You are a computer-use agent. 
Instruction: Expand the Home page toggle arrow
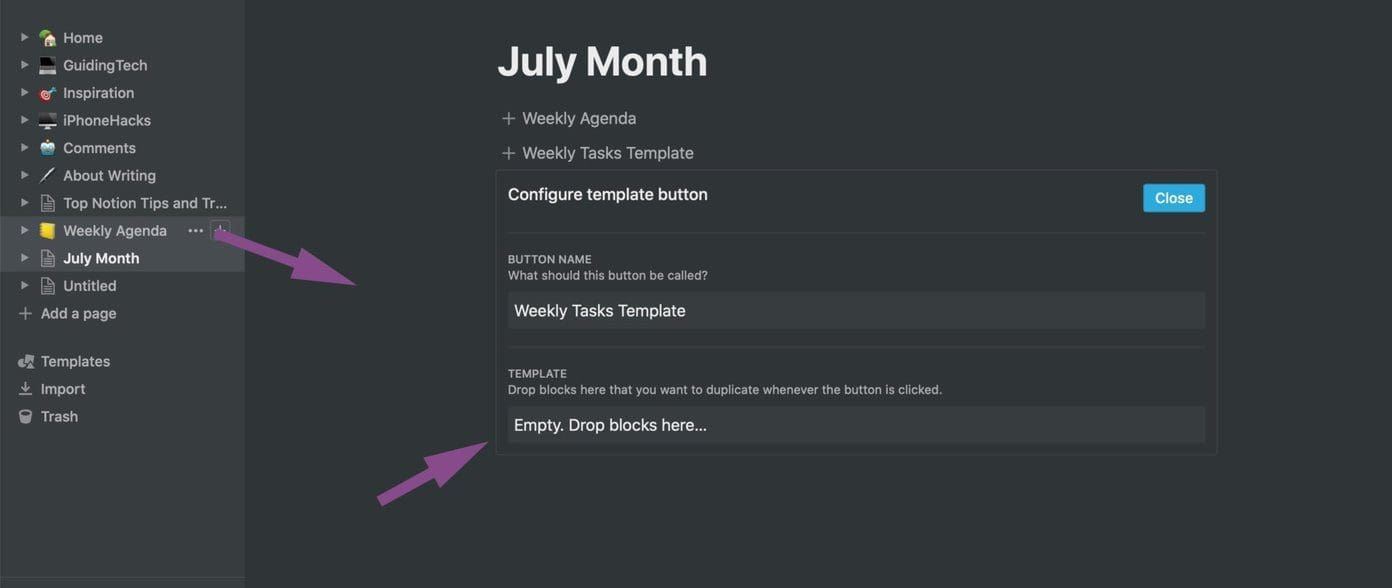(x=25, y=37)
